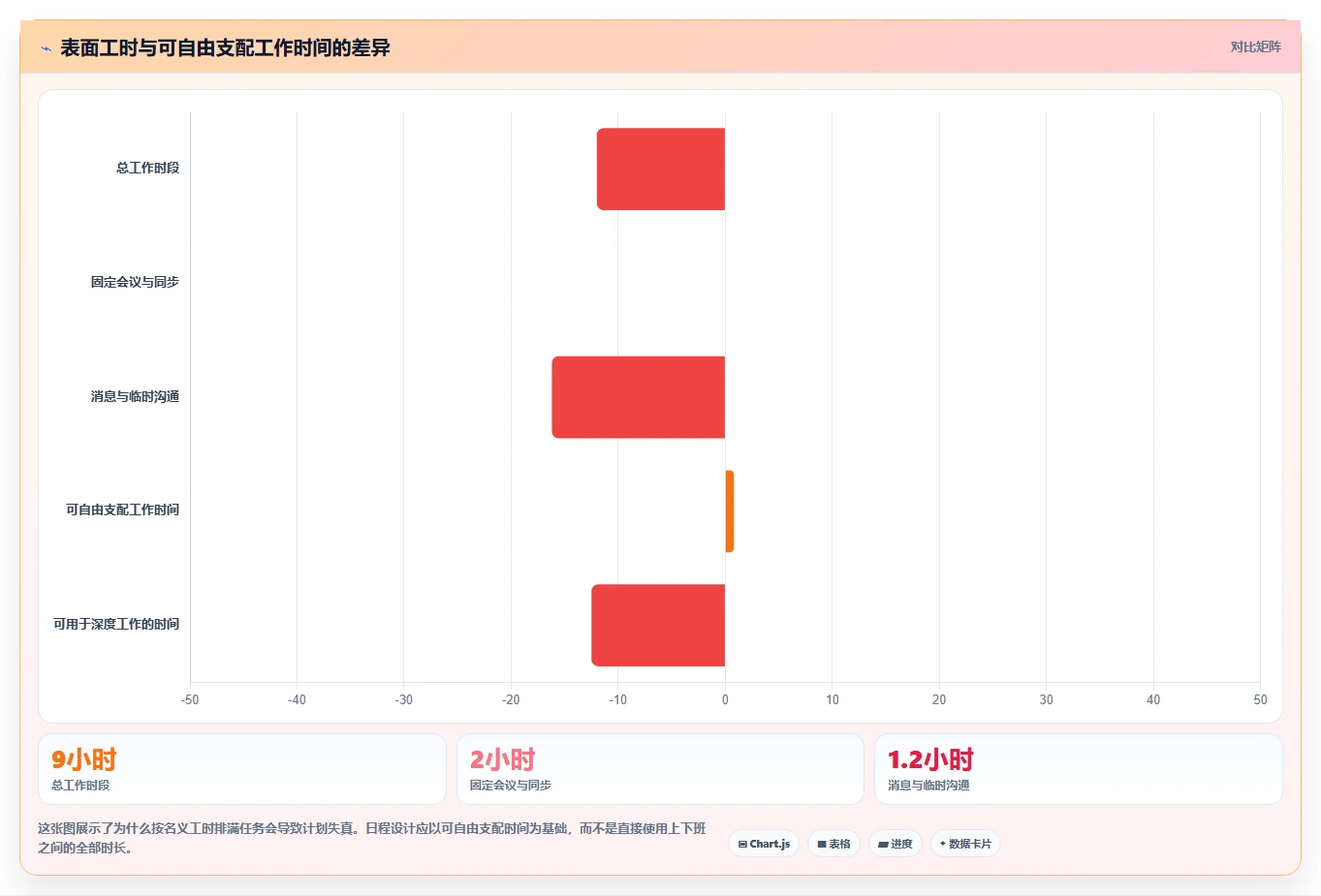Click the 可用于深度工作的时间 axis label

(x=116, y=624)
